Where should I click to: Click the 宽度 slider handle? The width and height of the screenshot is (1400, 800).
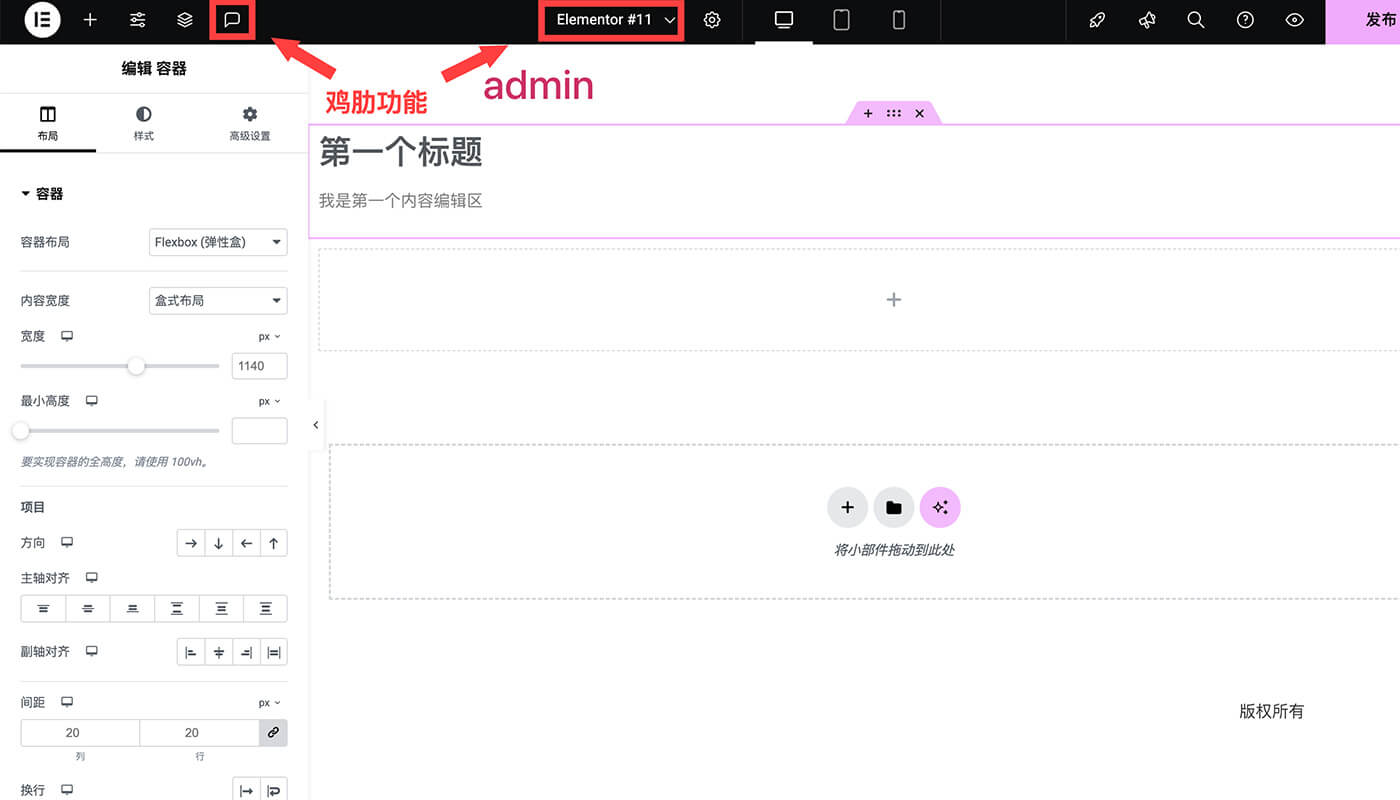[136, 366]
